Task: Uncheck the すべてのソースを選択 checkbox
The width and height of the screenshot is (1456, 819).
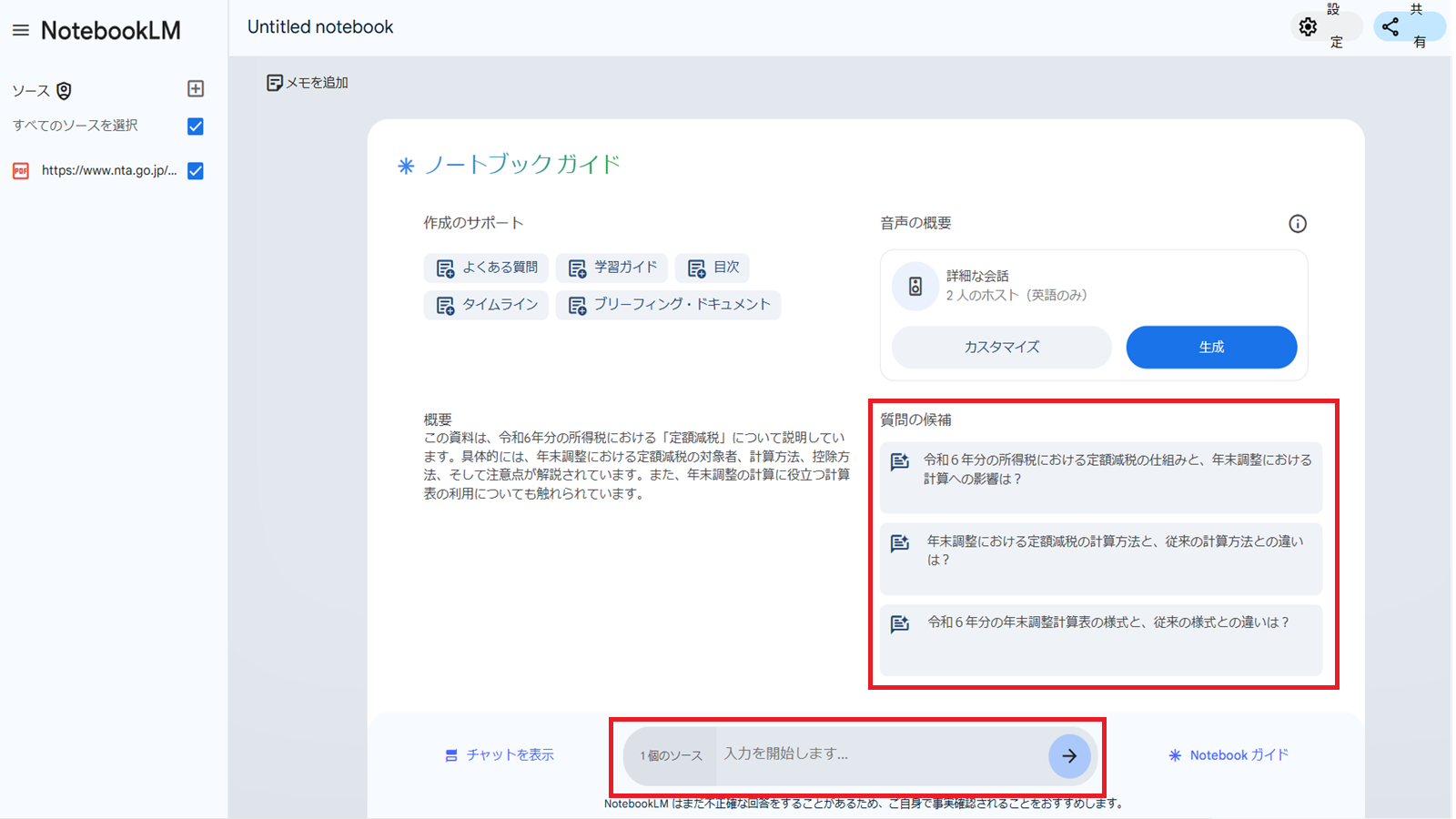Action: click(195, 126)
